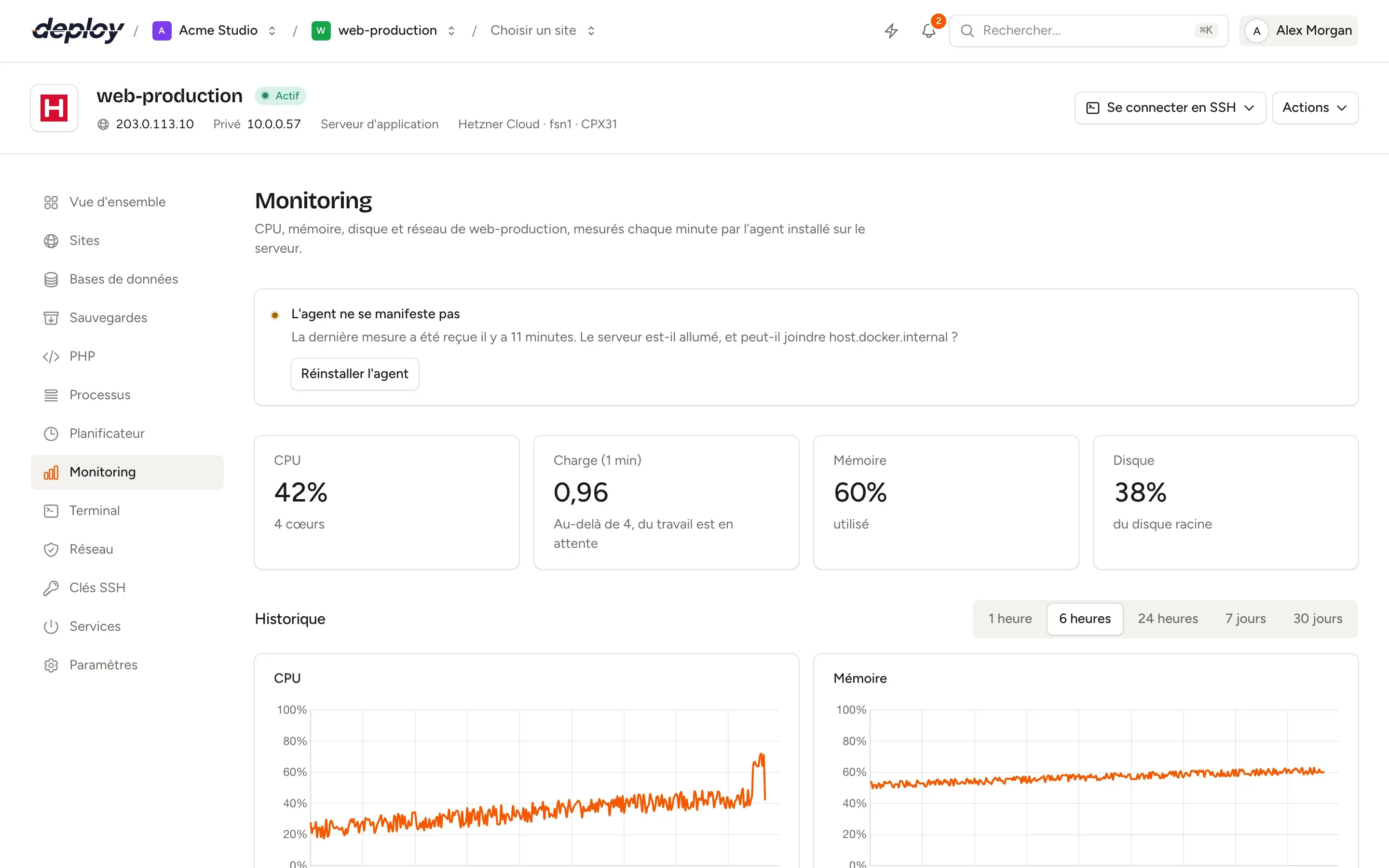The height and width of the screenshot is (868, 1389).
Task: Click the Sauvegardes archive icon
Action: pyautogui.click(x=51, y=317)
